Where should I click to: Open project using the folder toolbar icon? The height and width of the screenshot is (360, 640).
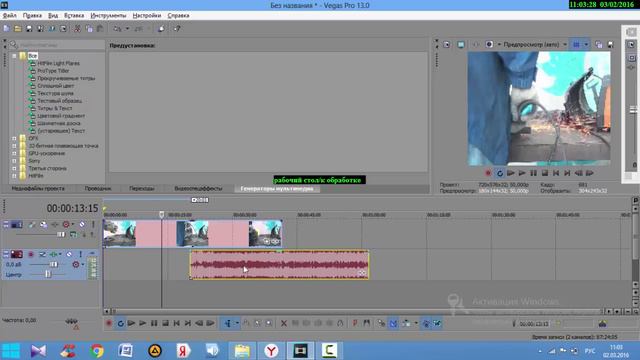18,29
